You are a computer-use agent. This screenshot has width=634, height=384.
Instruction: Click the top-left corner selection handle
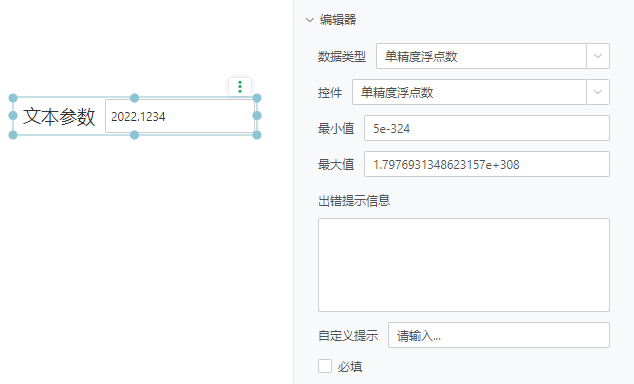[x=13, y=98]
